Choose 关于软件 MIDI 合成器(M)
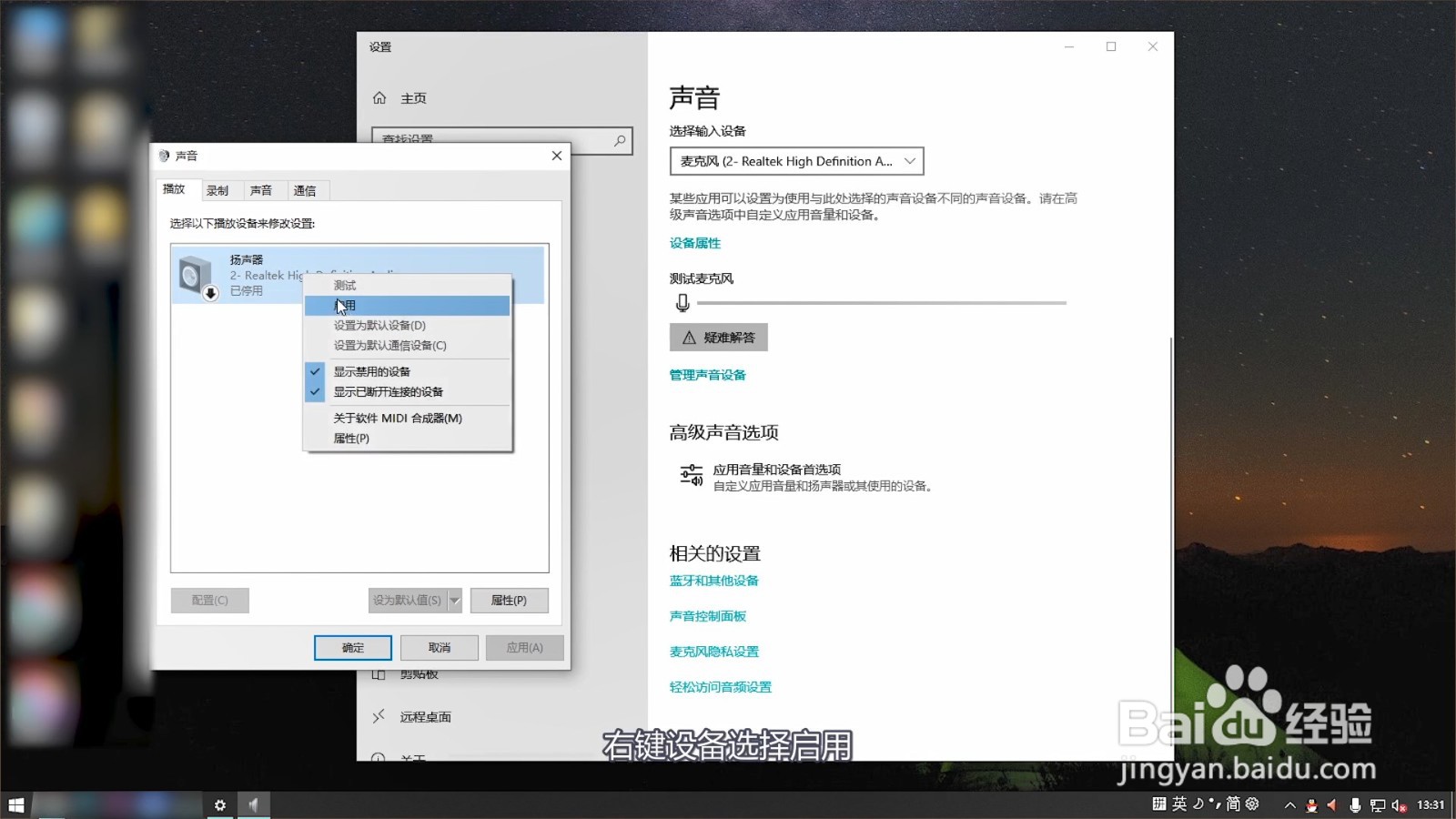Viewport: 1456px width, 819px height. 407,418
